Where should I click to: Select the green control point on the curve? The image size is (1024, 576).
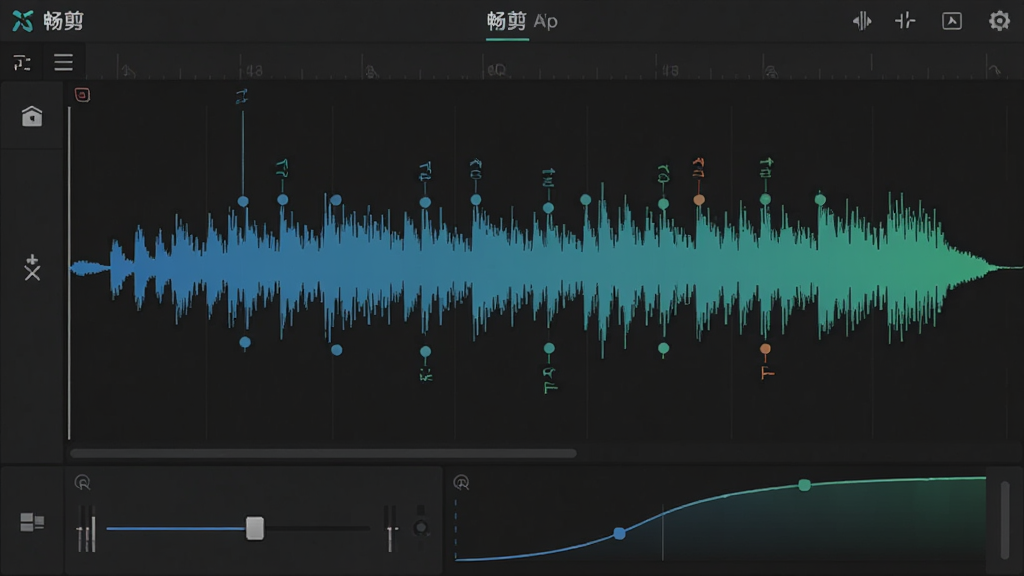coord(805,485)
